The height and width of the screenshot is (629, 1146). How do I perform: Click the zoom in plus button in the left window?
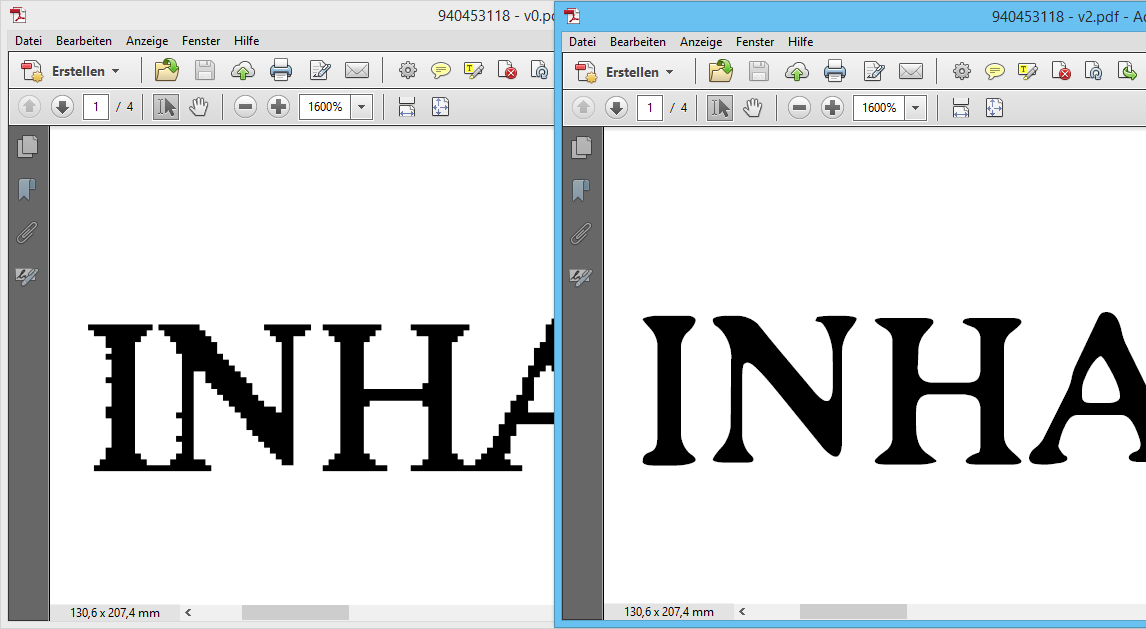[x=279, y=107]
